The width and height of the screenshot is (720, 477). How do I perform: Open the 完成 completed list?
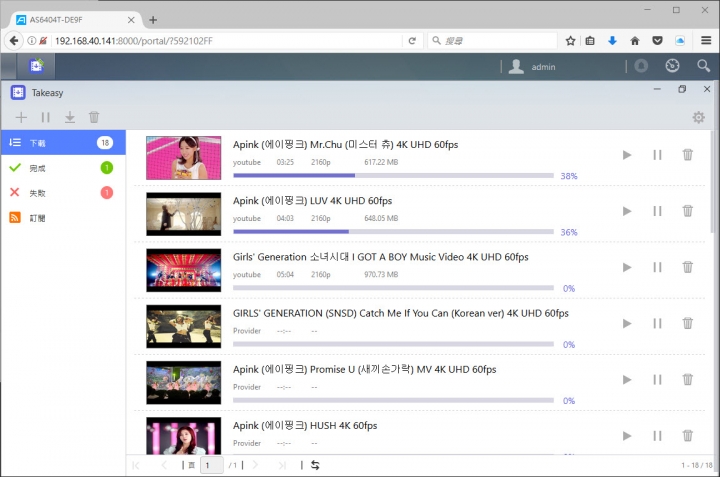tap(63, 168)
